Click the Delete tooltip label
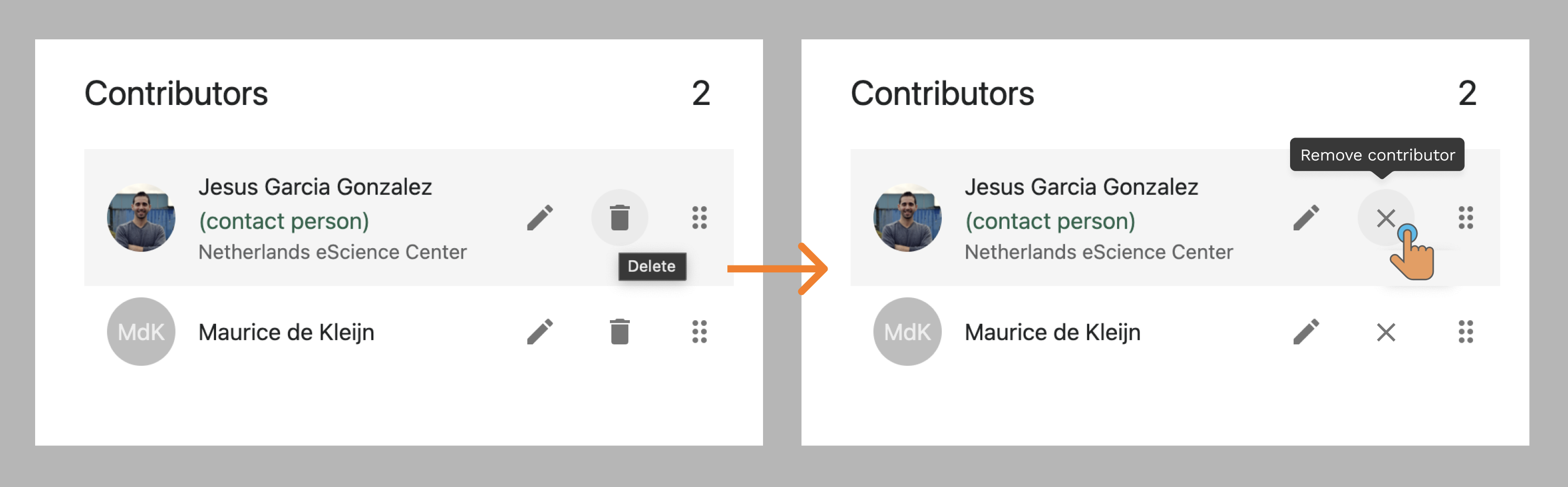The image size is (1568, 487). (651, 267)
